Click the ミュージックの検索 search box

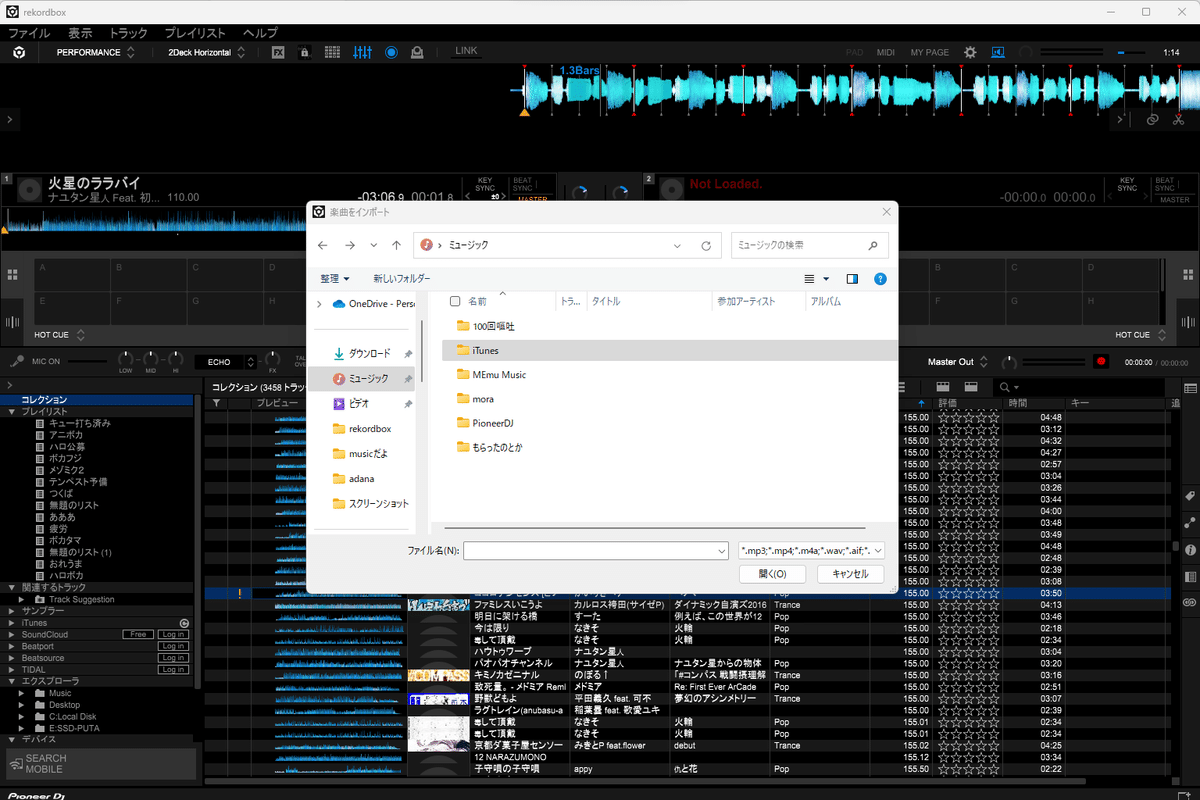[810, 245]
